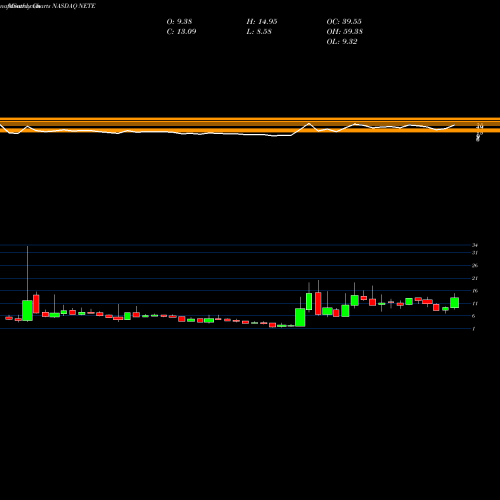The width and height of the screenshot is (500, 500).
Task: Click the OC: 39.55 reading
Action: point(344,22)
